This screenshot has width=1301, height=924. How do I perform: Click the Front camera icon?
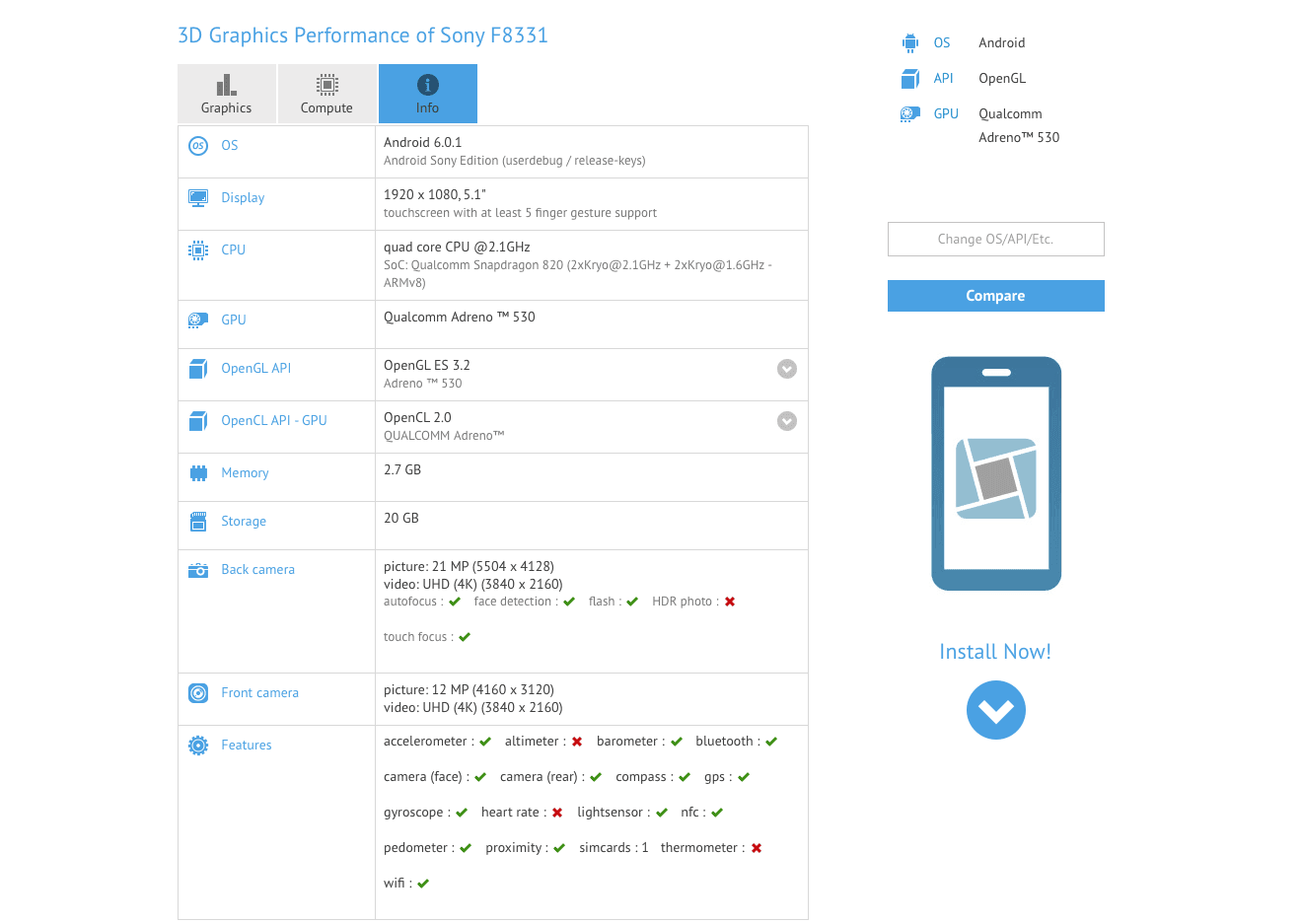point(198,693)
